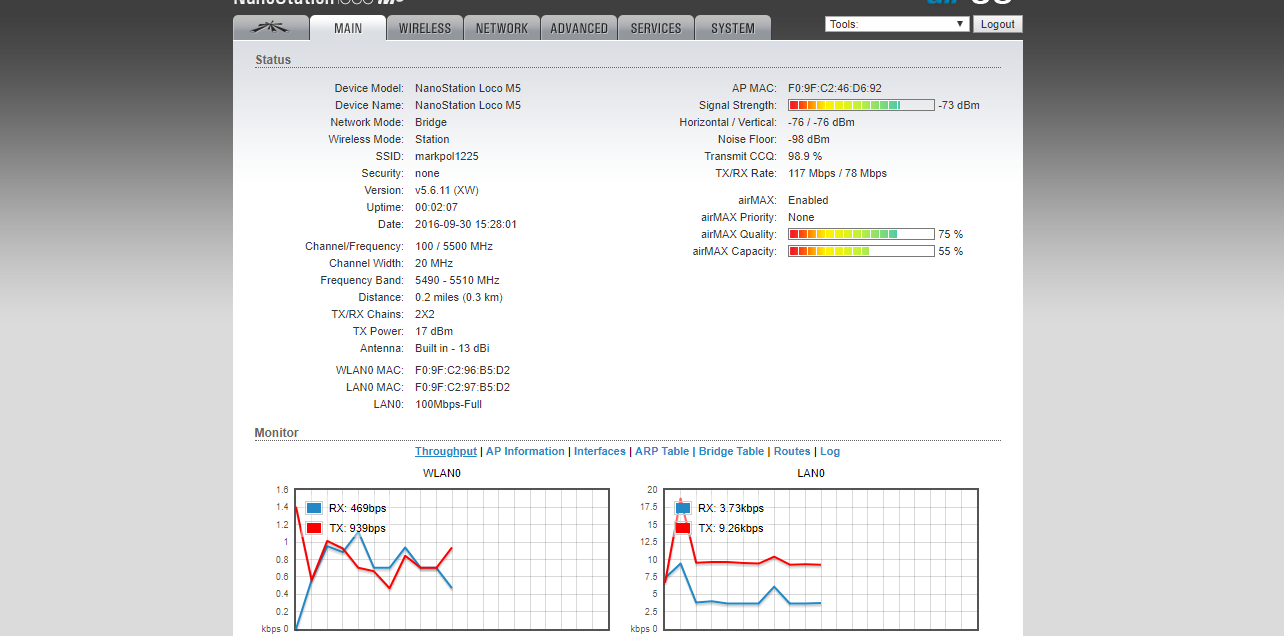
Task: Click the airMAX Capacity 55 % reading
Action: (x=951, y=251)
